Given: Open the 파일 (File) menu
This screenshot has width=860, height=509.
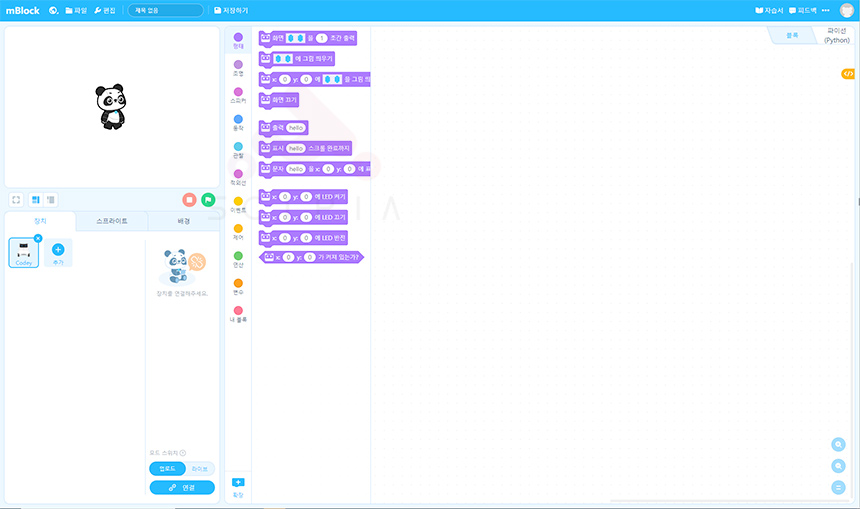Looking at the screenshot, I should point(76,10).
